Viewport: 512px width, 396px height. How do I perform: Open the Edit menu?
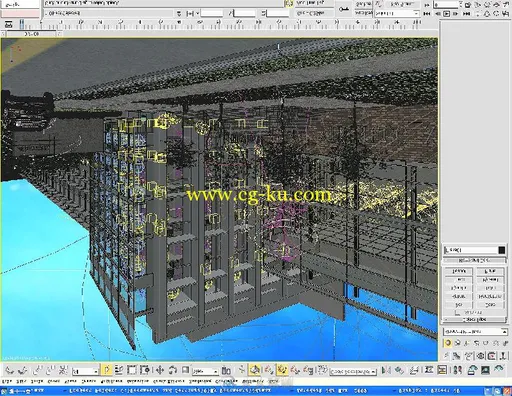(x=22, y=380)
